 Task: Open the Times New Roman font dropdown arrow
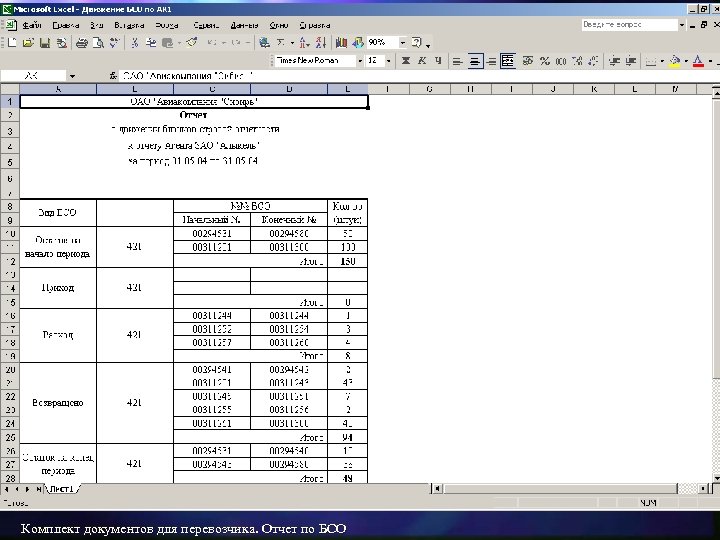click(360, 61)
